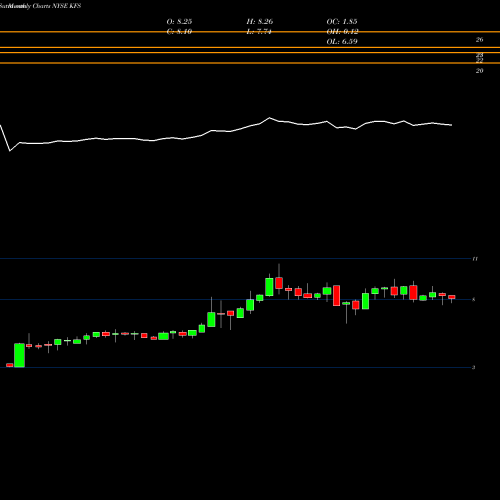The image size is (500, 500).
Task: Click the 'OL: 6.59' reading
Action: tap(342, 42)
